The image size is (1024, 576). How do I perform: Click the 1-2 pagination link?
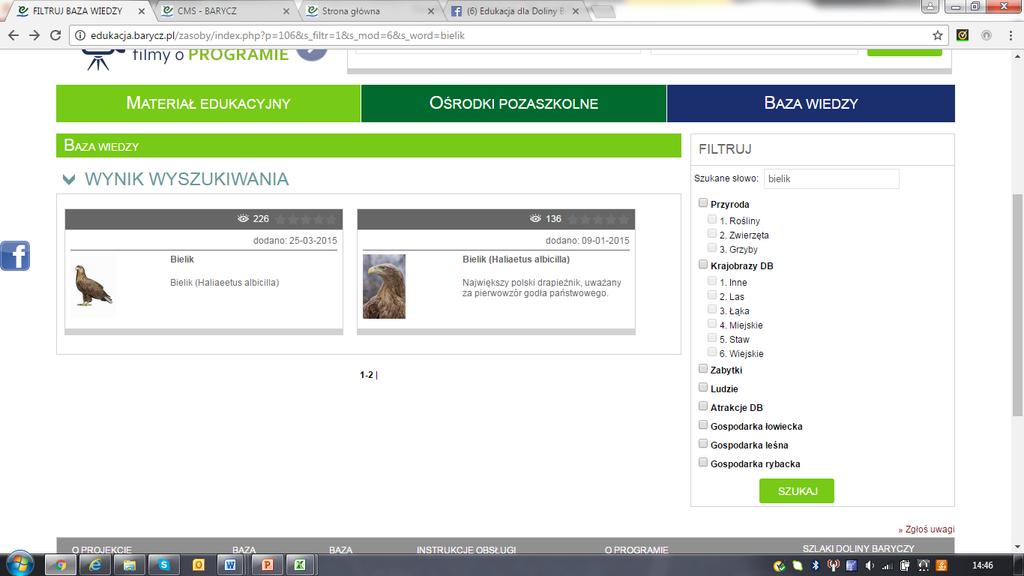(366, 375)
